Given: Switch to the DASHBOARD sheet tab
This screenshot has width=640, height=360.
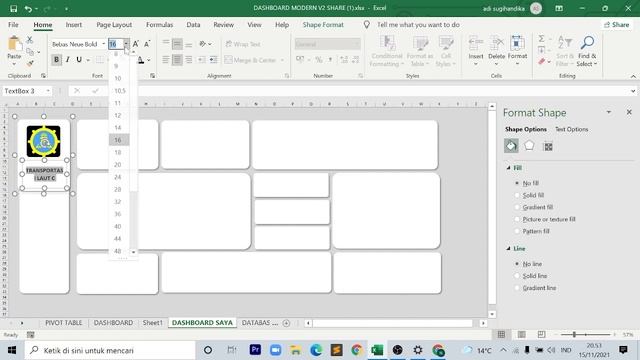Looking at the screenshot, I should 113,323.
